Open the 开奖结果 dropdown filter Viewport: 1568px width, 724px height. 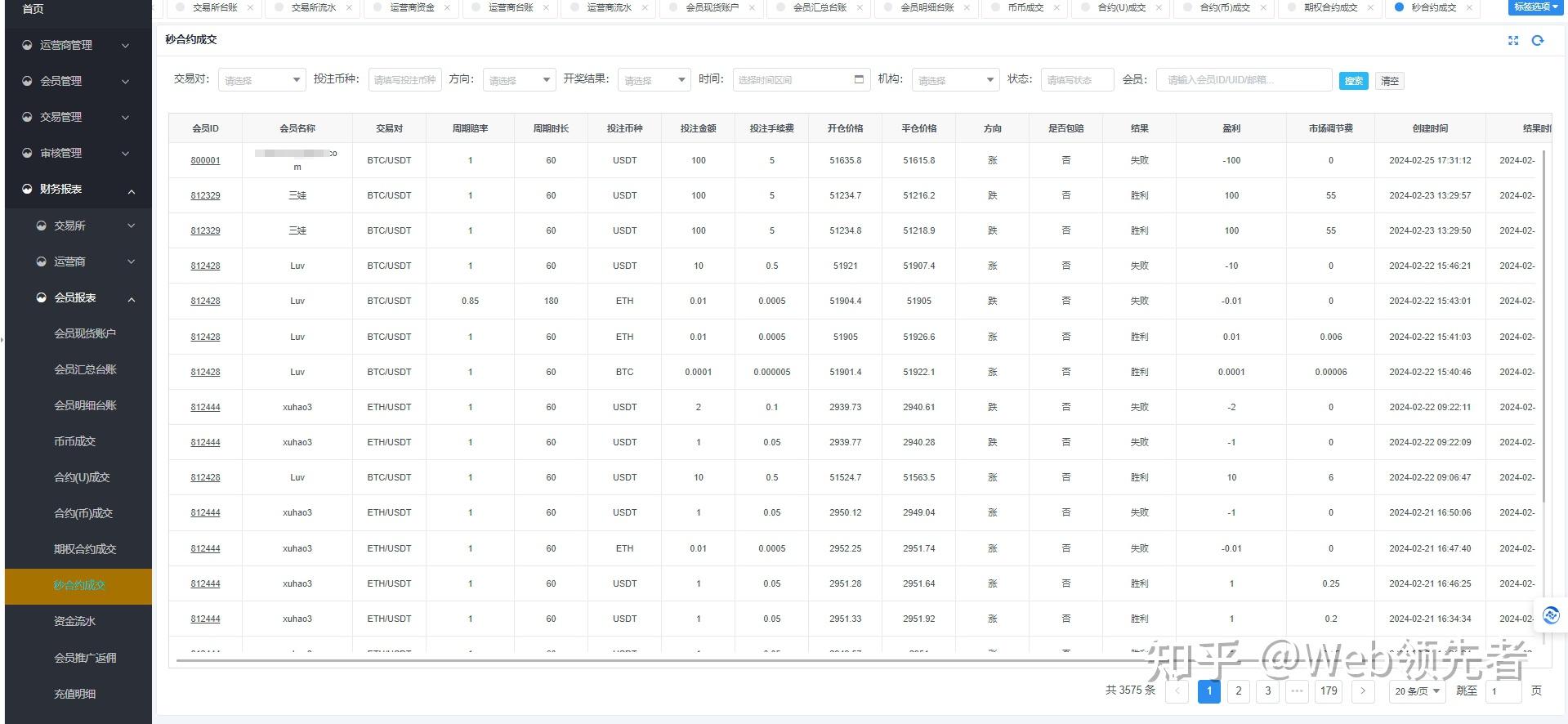tap(654, 80)
